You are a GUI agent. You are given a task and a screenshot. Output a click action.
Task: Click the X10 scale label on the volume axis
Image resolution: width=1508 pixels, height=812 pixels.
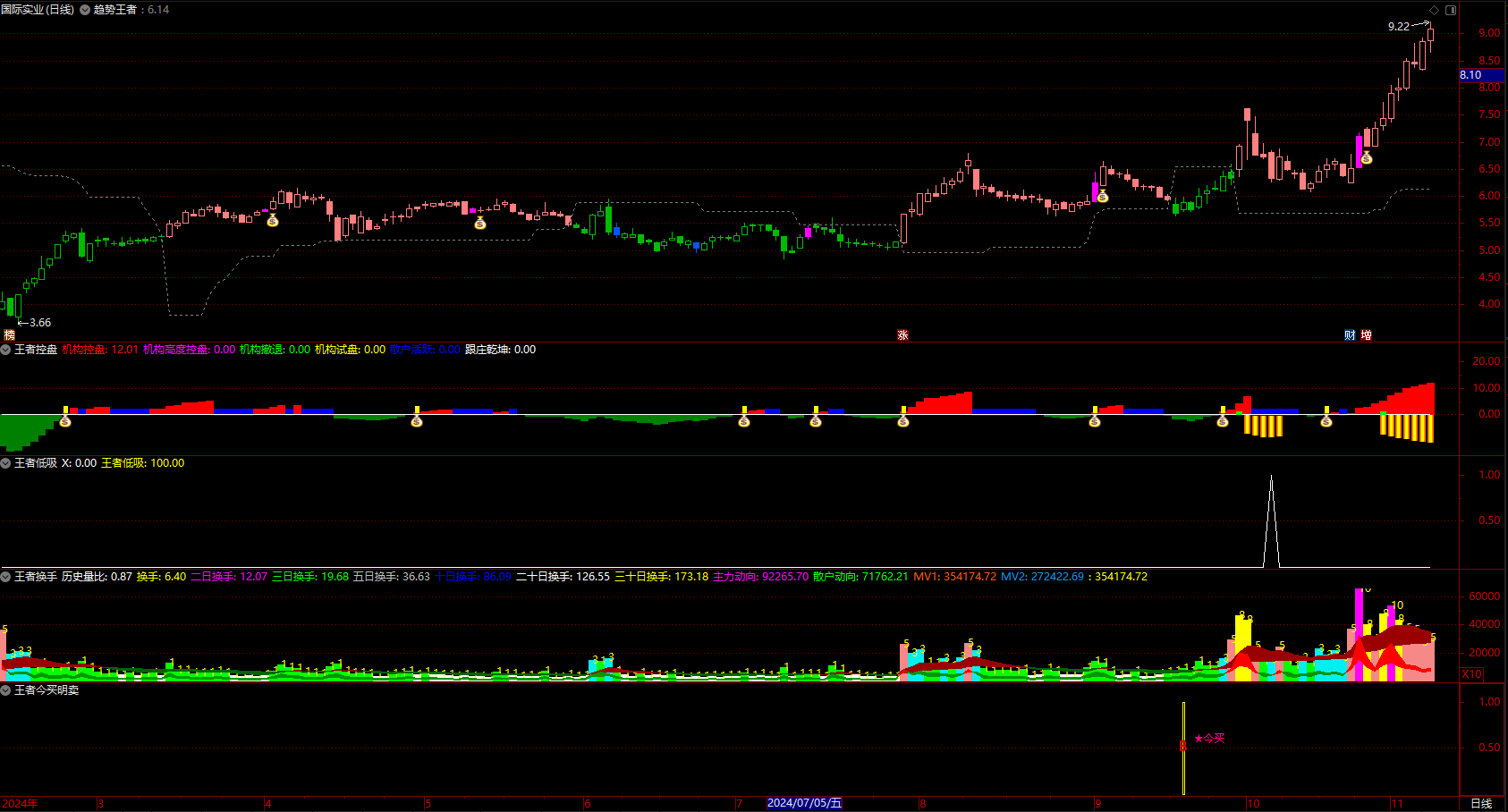tap(1471, 673)
